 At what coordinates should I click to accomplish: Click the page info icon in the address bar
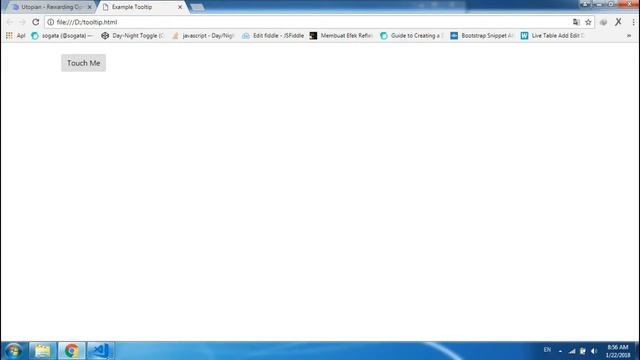tap(51, 22)
